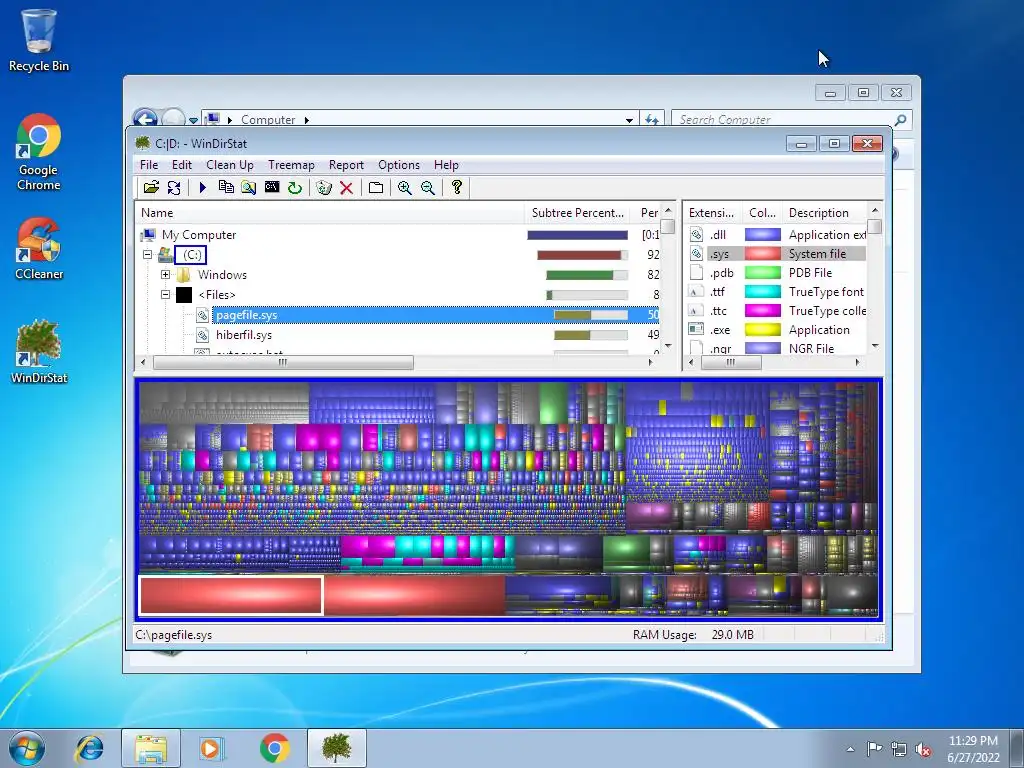Click the Zoom In magnifier icon
This screenshot has height=768, width=1024.
[x=405, y=188]
